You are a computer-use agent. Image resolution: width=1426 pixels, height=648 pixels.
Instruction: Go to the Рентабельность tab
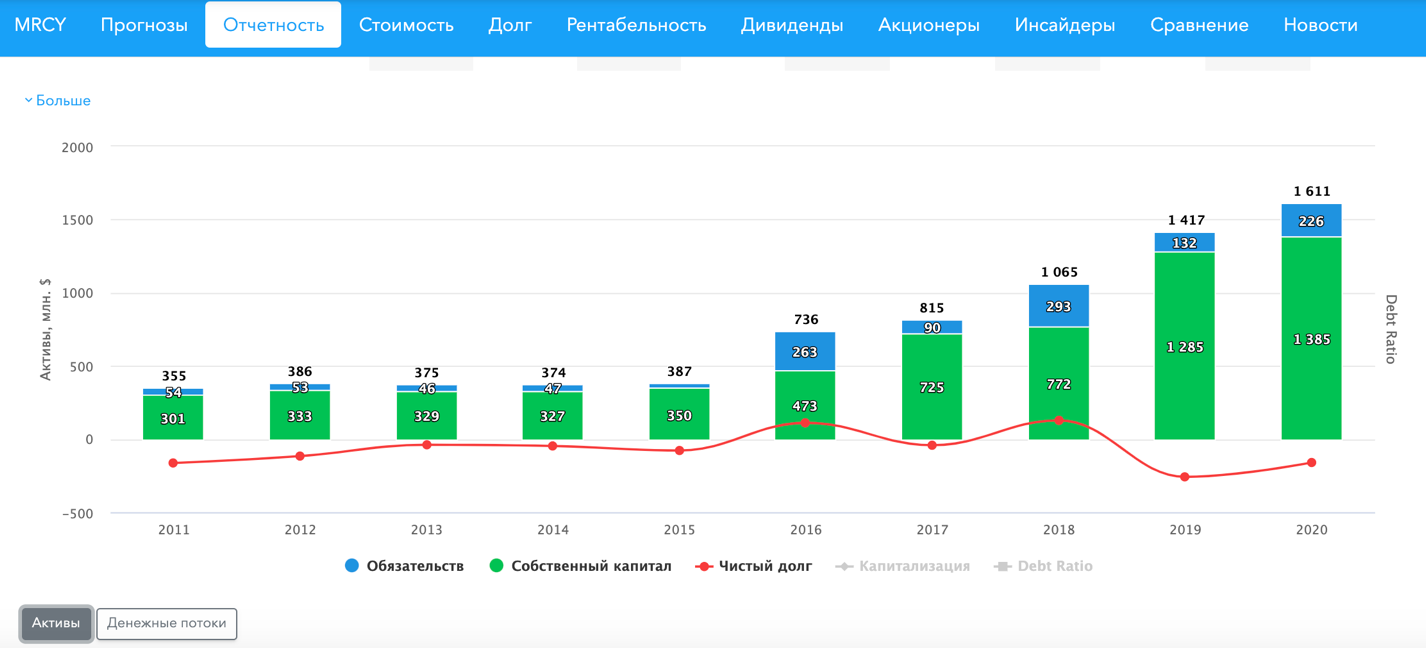pyautogui.click(x=636, y=25)
